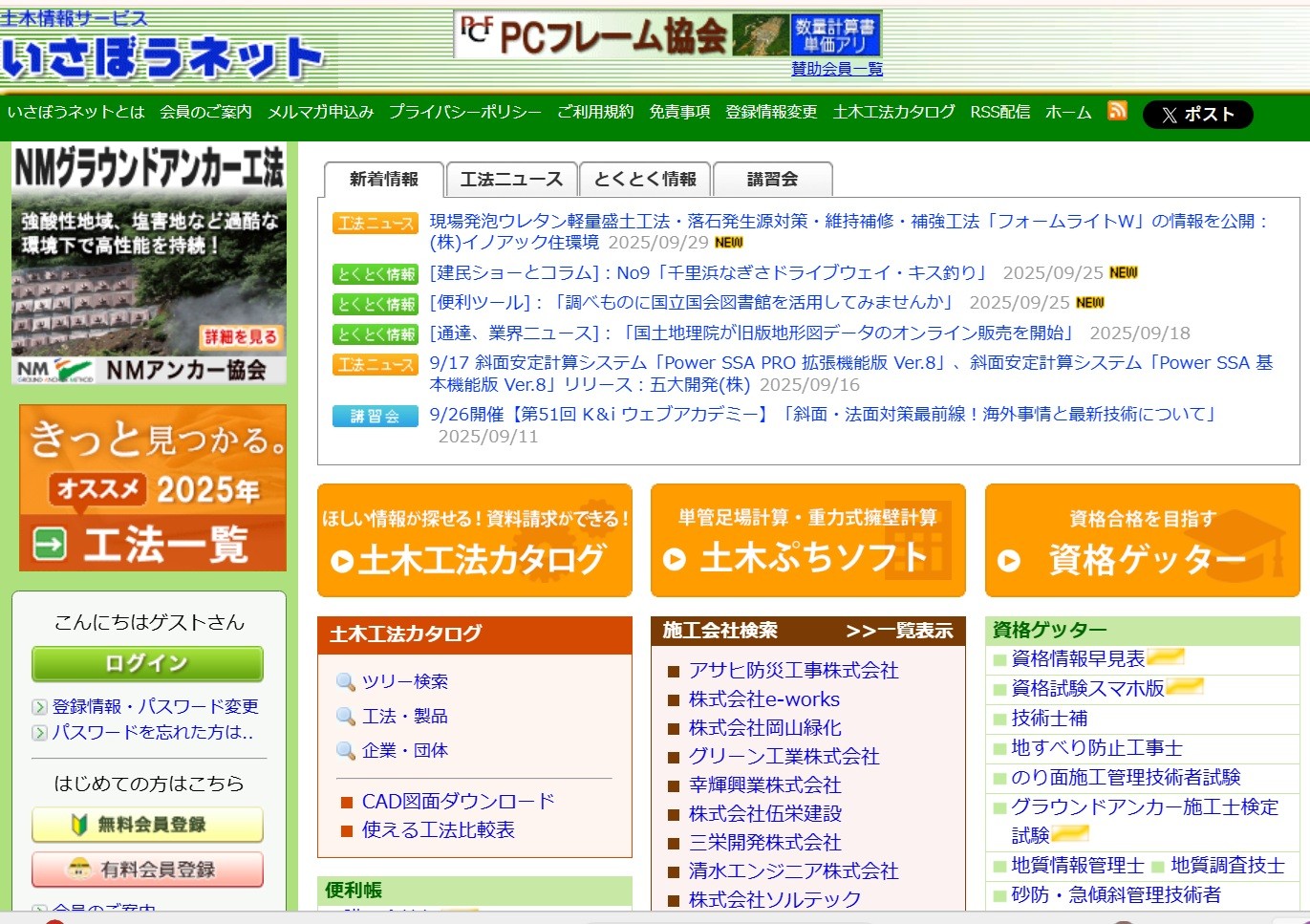This screenshot has height=924, width=1310.
Task: Click the 無料会員登録 button
Action: (x=148, y=825)
